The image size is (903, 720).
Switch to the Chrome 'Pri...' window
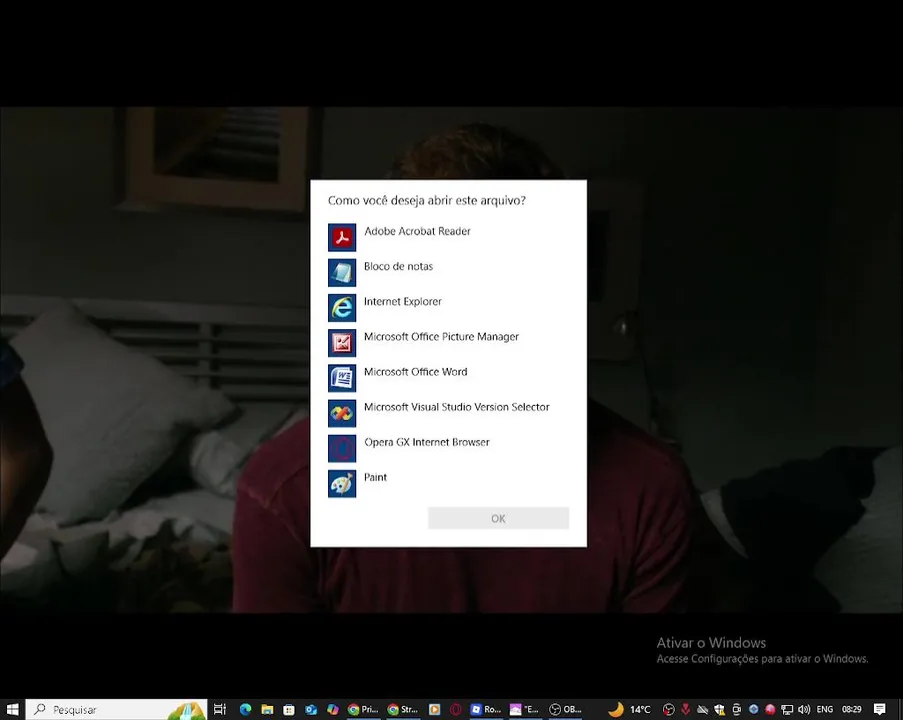coord(363,709)
